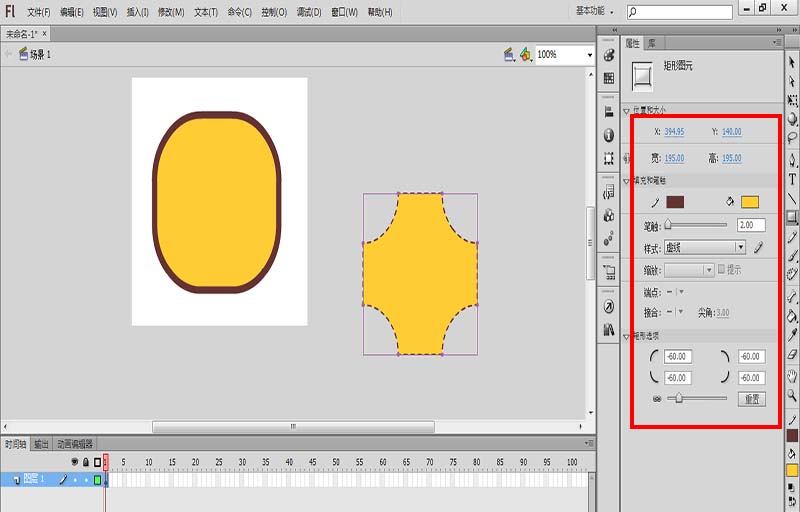Select the 3D Rotation tool

pos(792,119)
